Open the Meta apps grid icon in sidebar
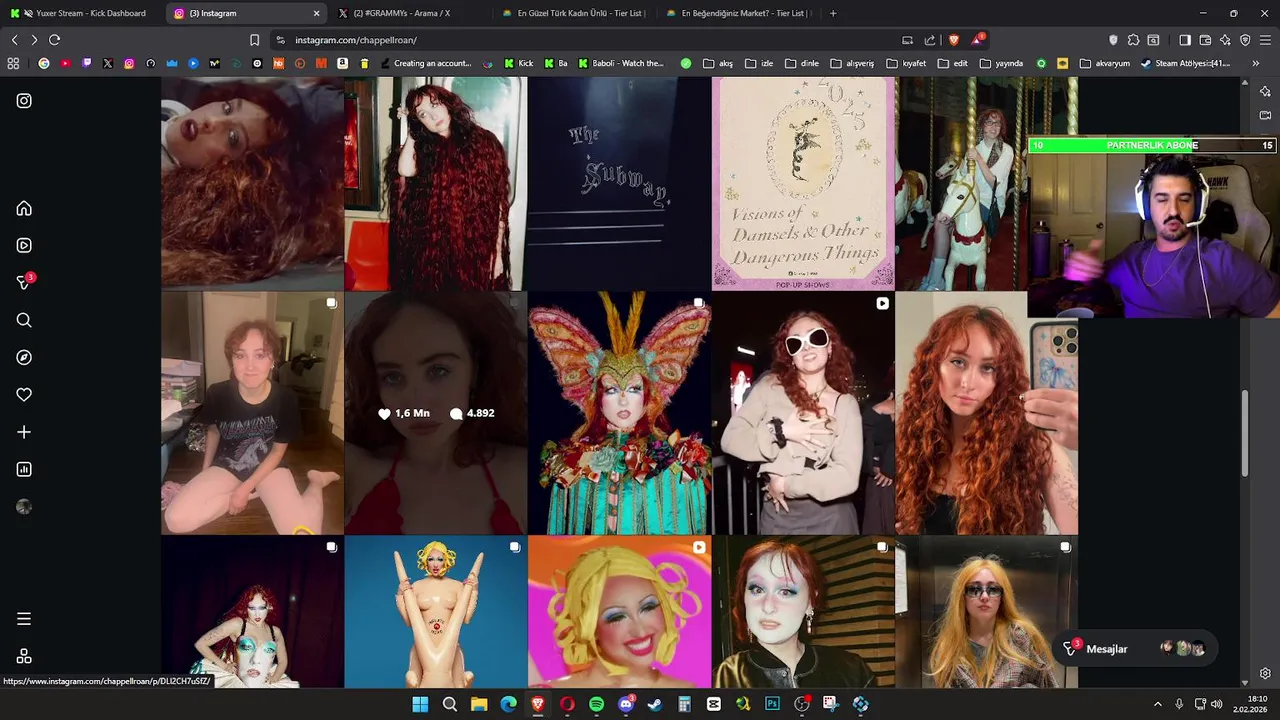1280x720 pixels. coord(24,656)
